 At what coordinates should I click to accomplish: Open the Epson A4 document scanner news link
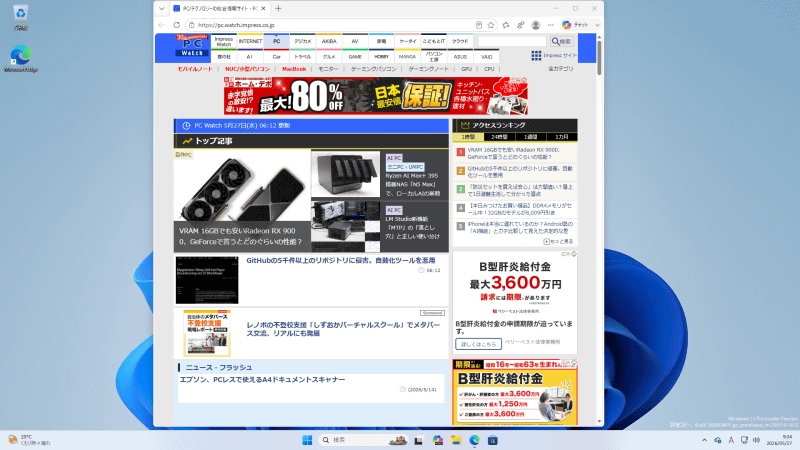[x=262, y=380]
